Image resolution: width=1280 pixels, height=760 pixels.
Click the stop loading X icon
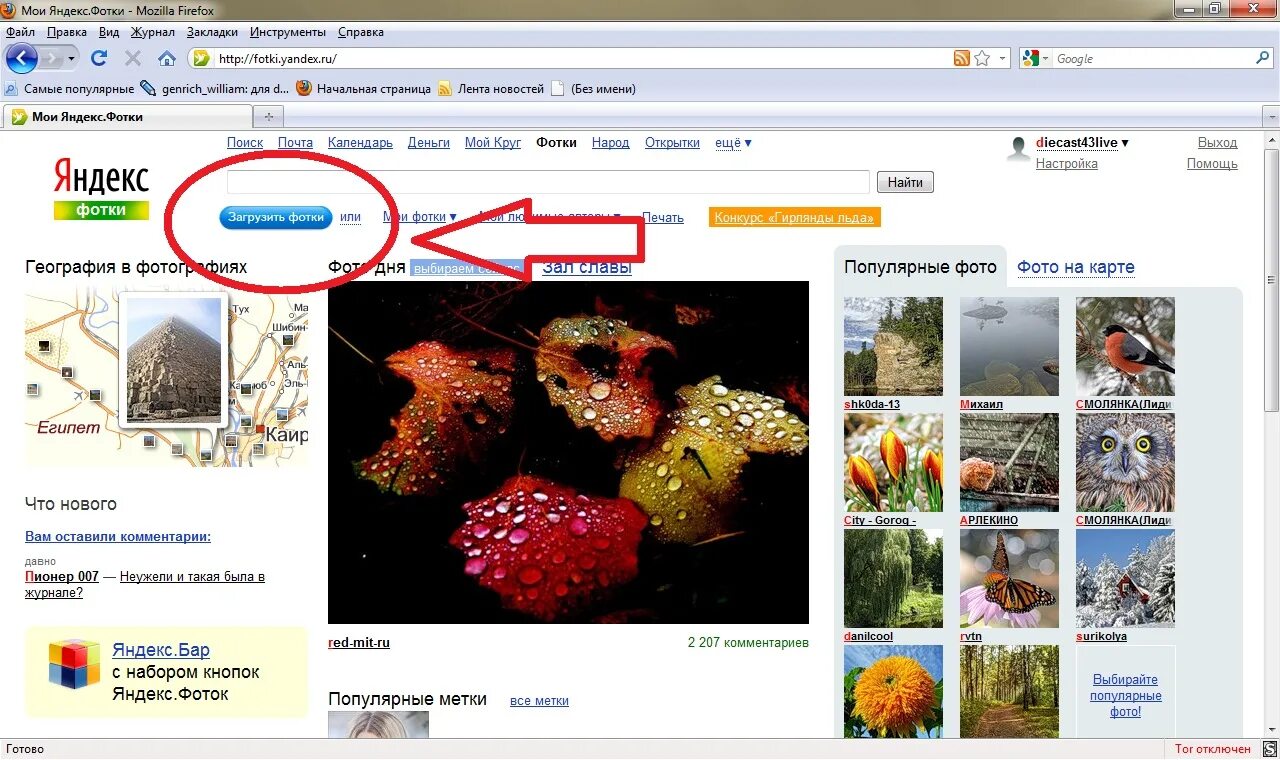pos(133,58)
